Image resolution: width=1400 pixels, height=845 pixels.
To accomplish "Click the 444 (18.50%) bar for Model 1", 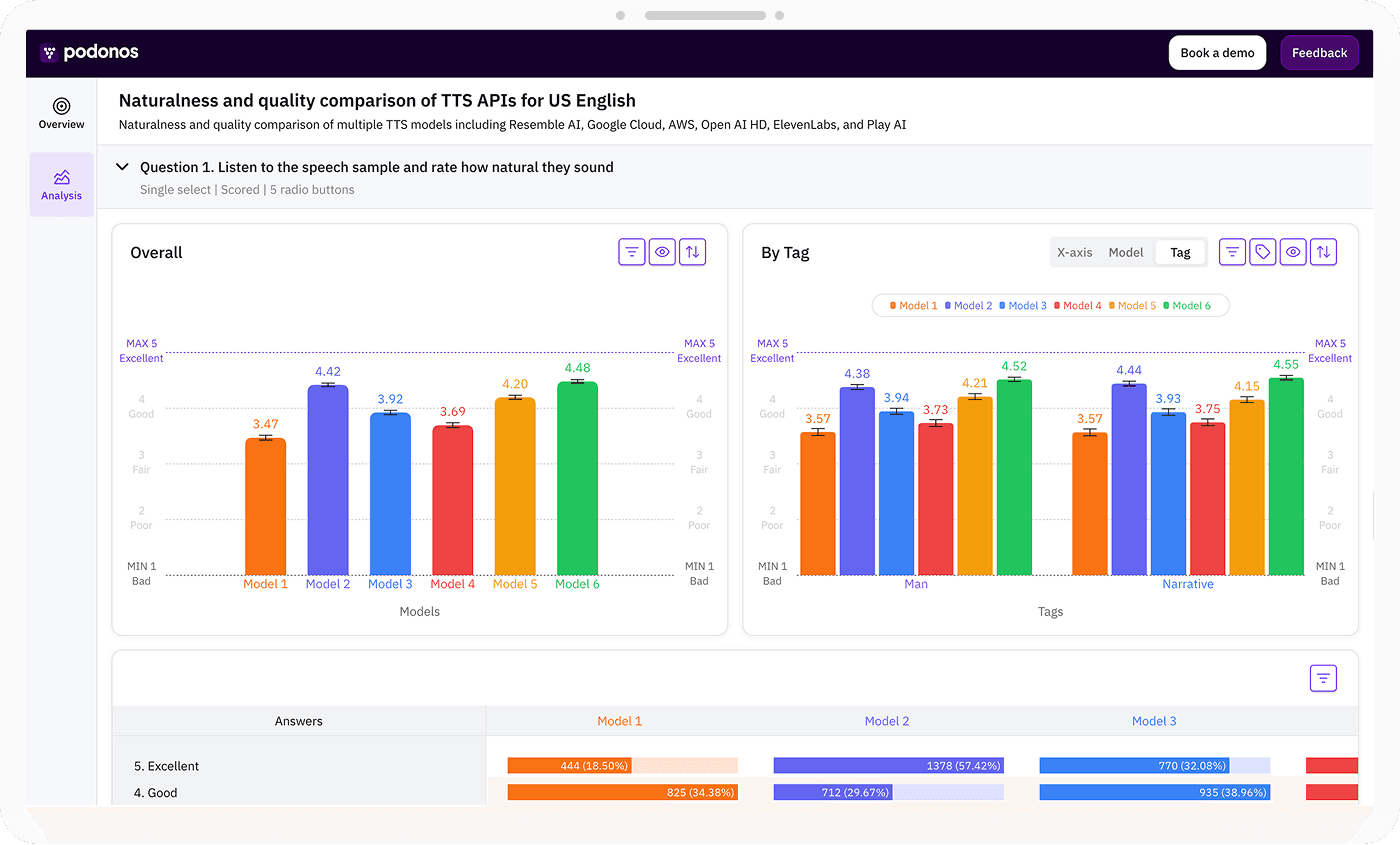I will [570, 766].
